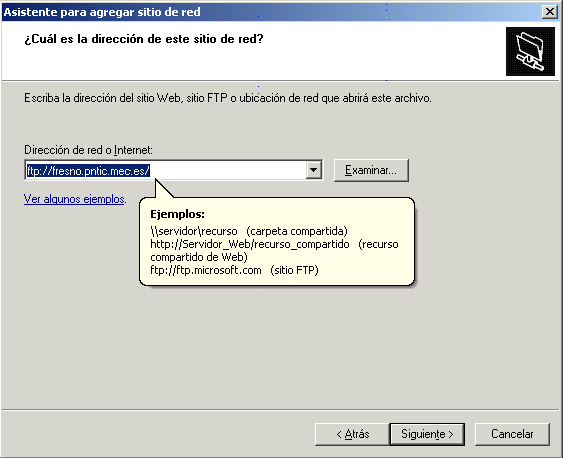
Task: Click the Asistente para agregar sitio title bar
Action: [273, 12]
